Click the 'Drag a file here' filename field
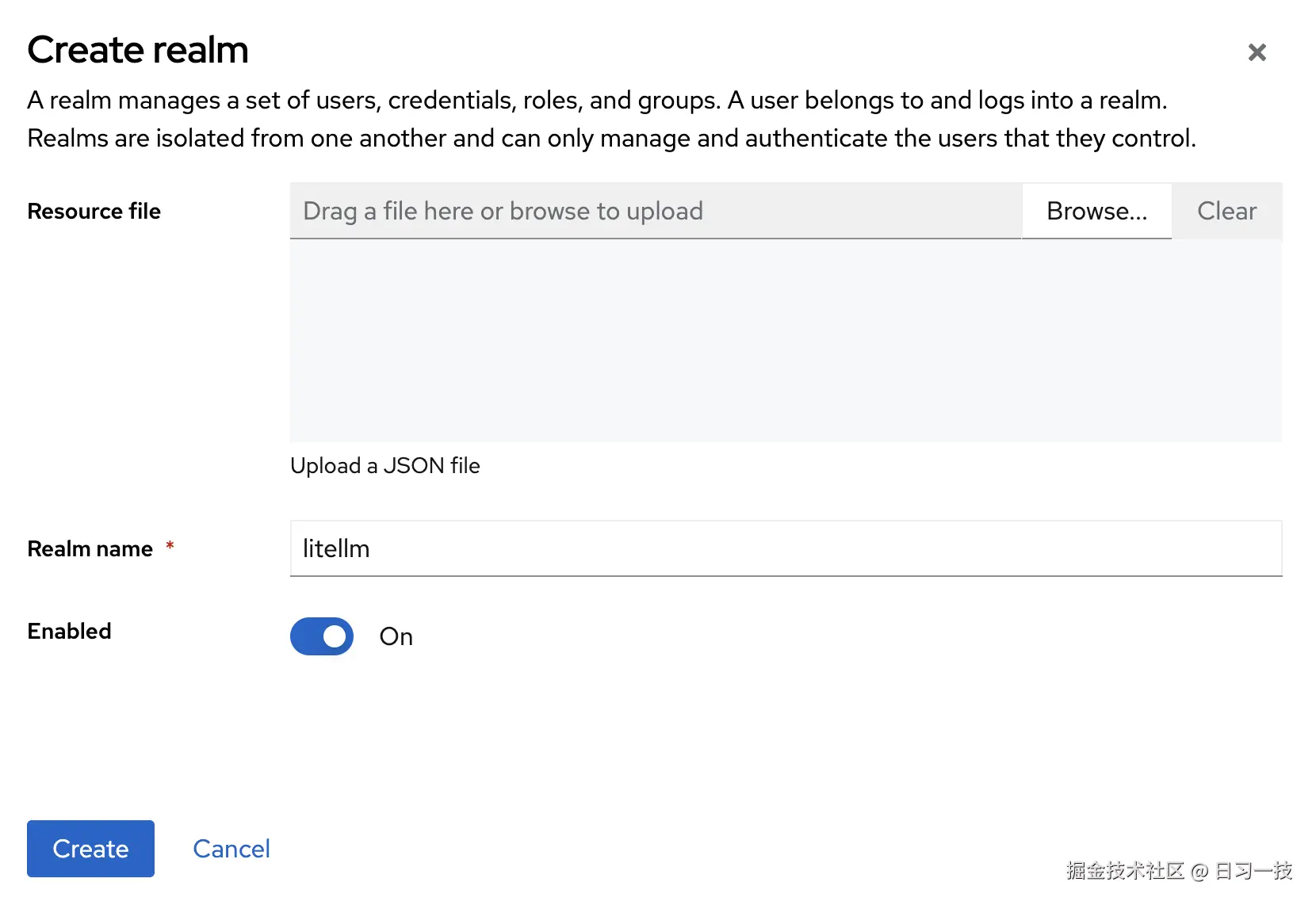This screenshot has width=1316, height=905. [655, 211]
